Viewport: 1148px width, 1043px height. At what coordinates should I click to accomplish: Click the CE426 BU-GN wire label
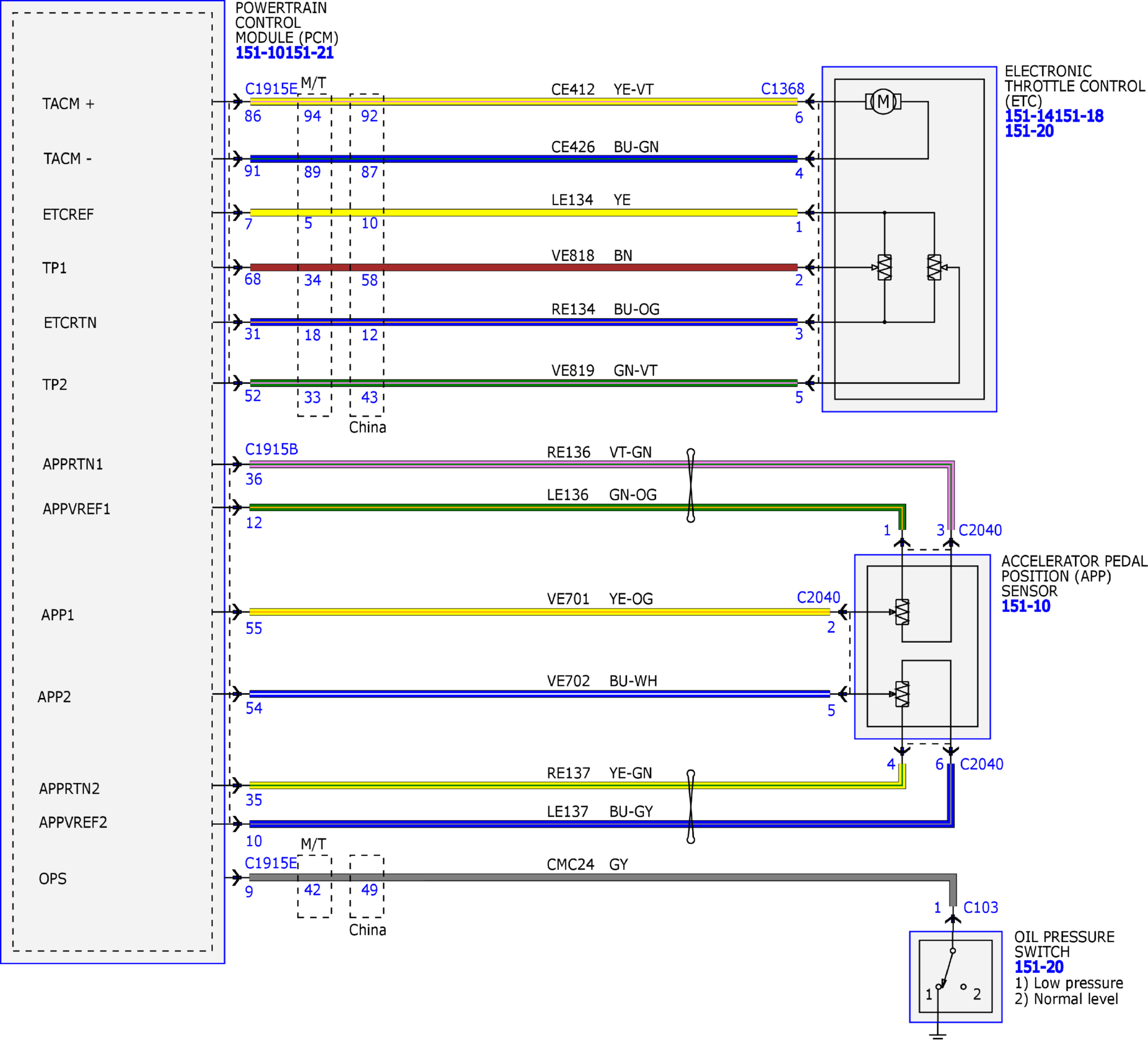[x=605, y=147]
